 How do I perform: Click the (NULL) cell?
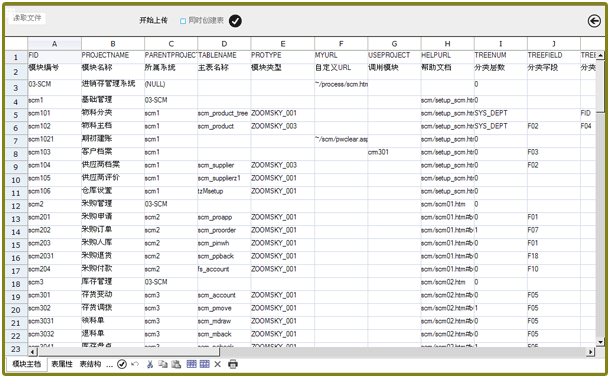coord(171,88)
